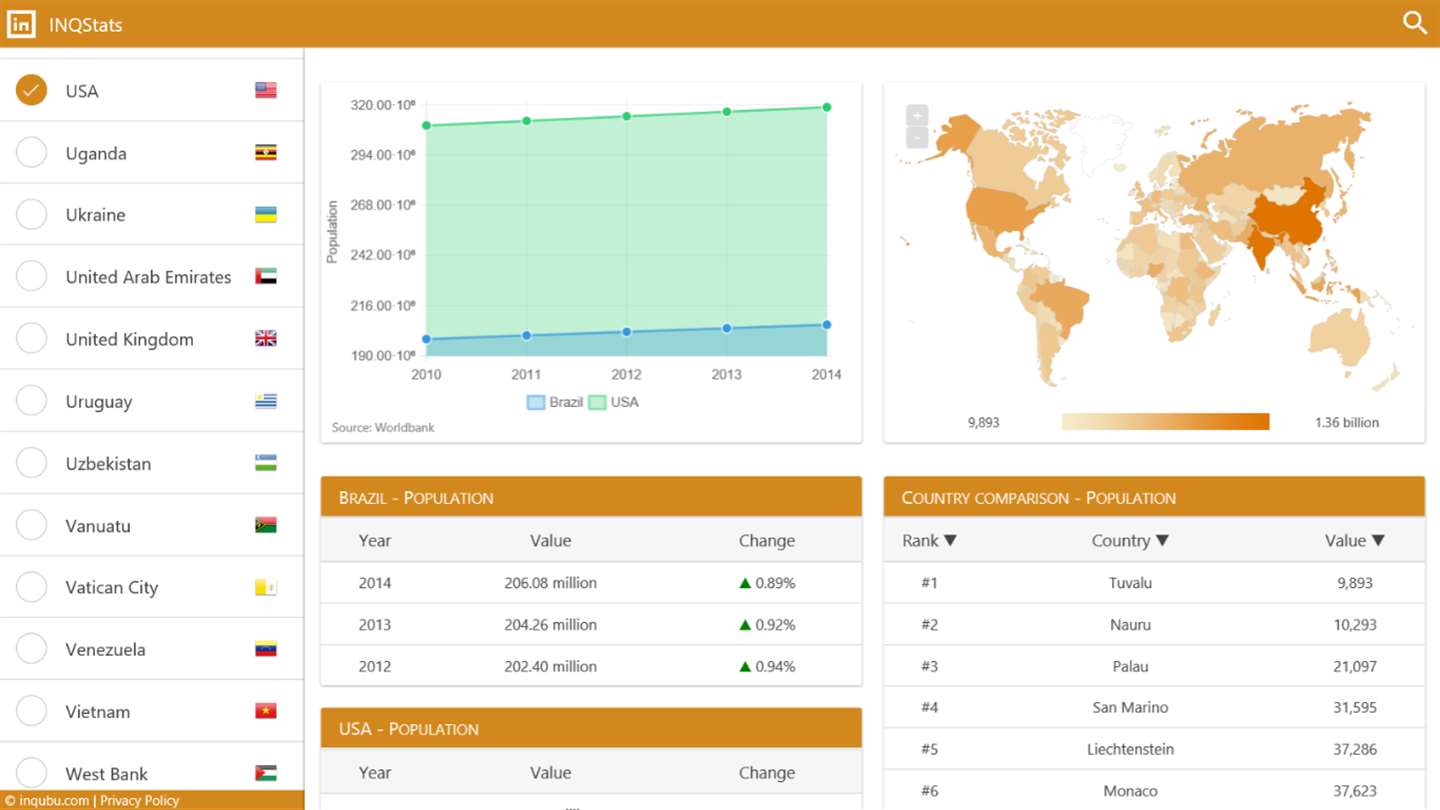Image resolution: width=1440 pixels, height=810 pixels.
Task: Click Tuvalu in the comparison table
Action: tap(1131, 583)
